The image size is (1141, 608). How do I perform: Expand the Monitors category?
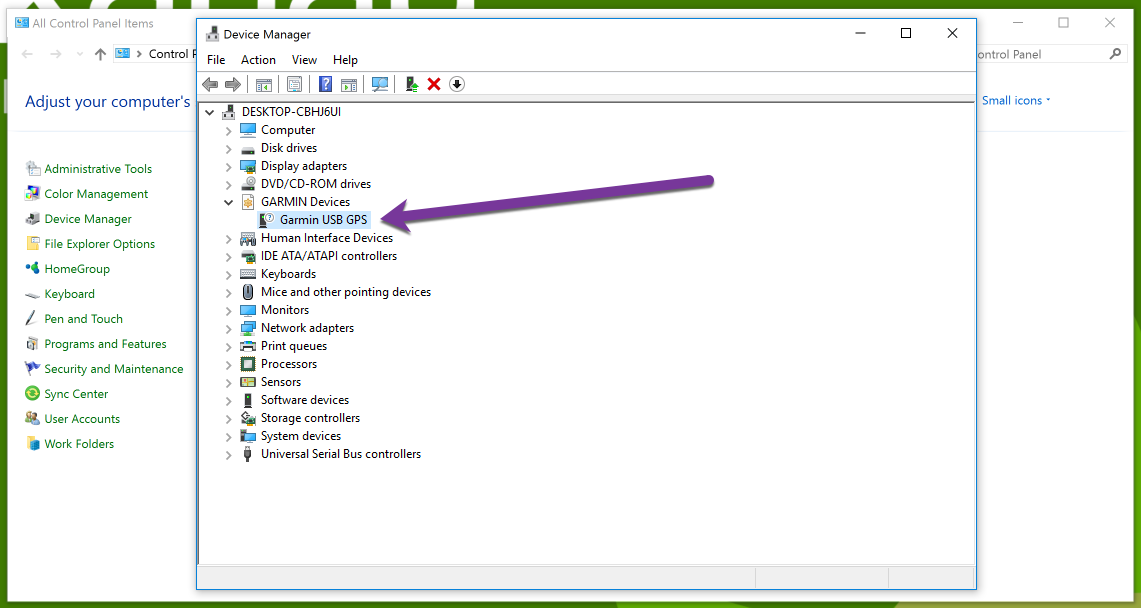pyautogui.click(x=228, y=311)
